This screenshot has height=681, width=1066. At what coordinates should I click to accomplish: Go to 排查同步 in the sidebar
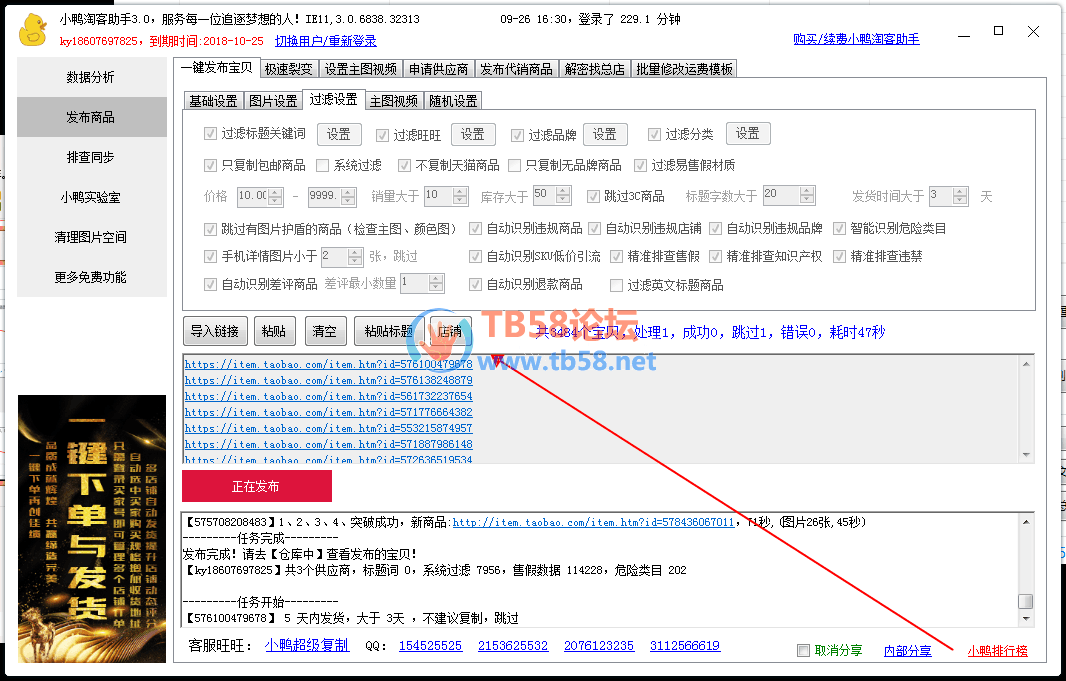tap(91, 157)
